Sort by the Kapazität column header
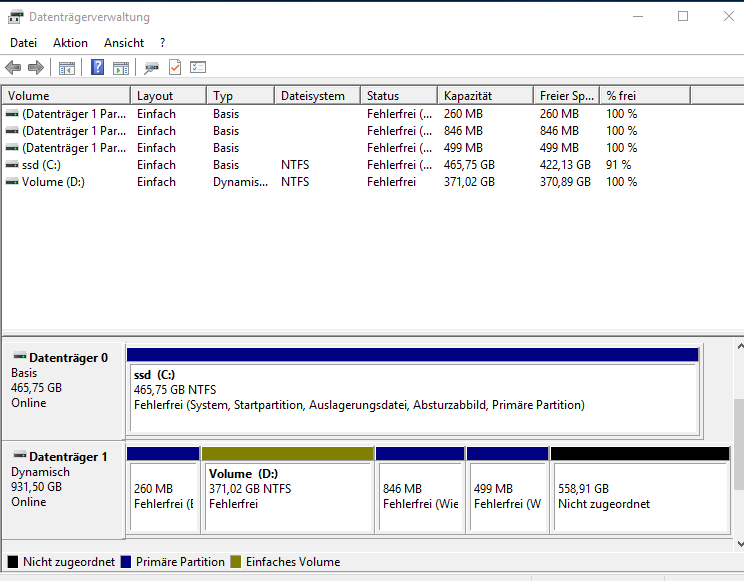The height and width of the screenshot is (581, 744). click(x=485, y=95)
